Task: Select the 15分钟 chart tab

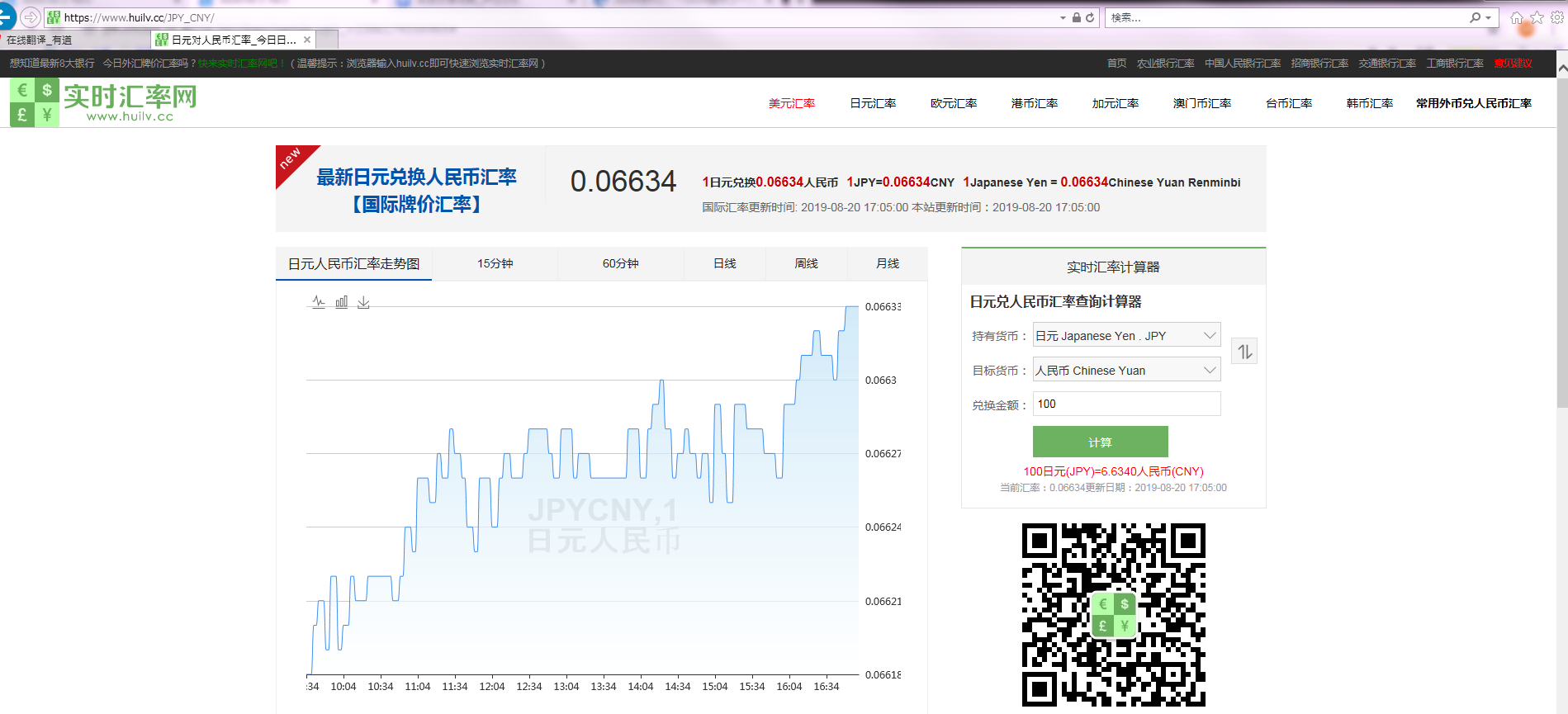Action: [495, 263]
